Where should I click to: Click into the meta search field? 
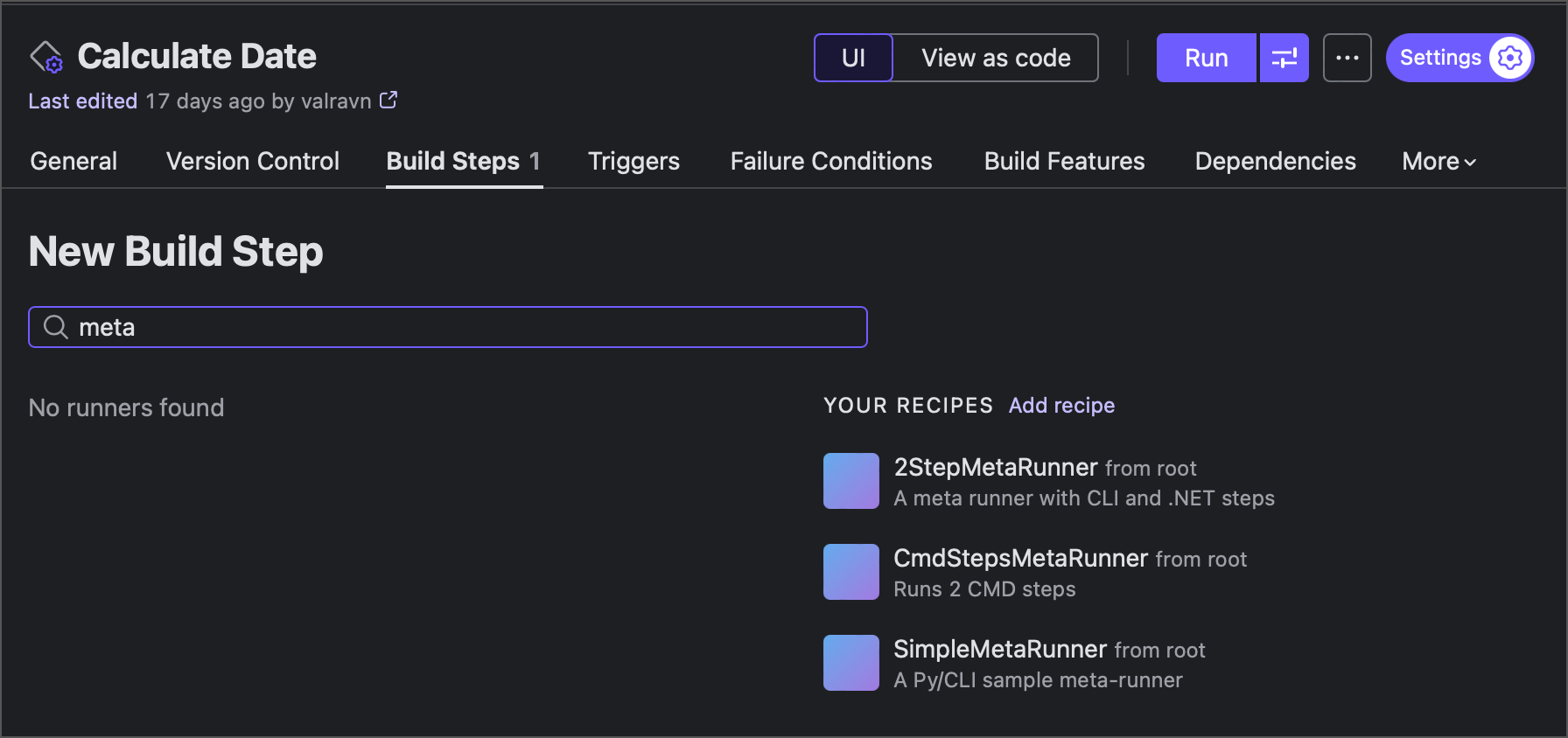(464, 327)
